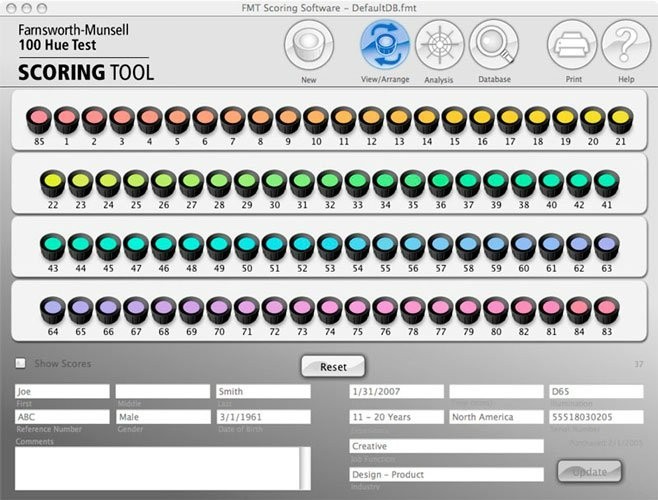Viewport: 658px width, 500px height.
Task: Click the Reset button
Action: [x=333, y=366]
